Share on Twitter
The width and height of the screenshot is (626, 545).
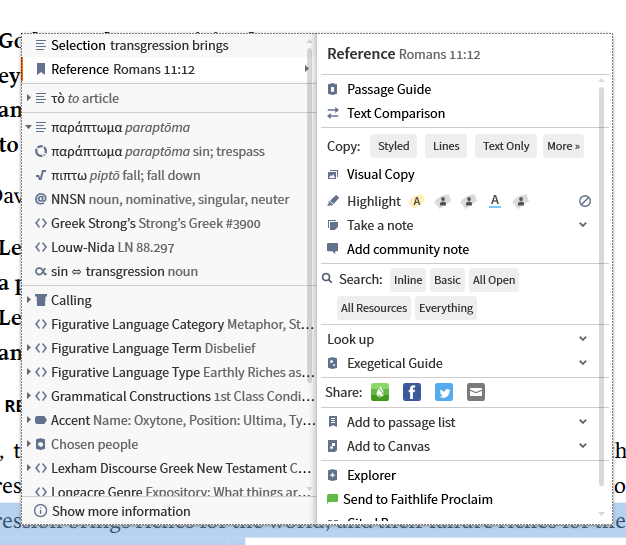tap(444, 392)
